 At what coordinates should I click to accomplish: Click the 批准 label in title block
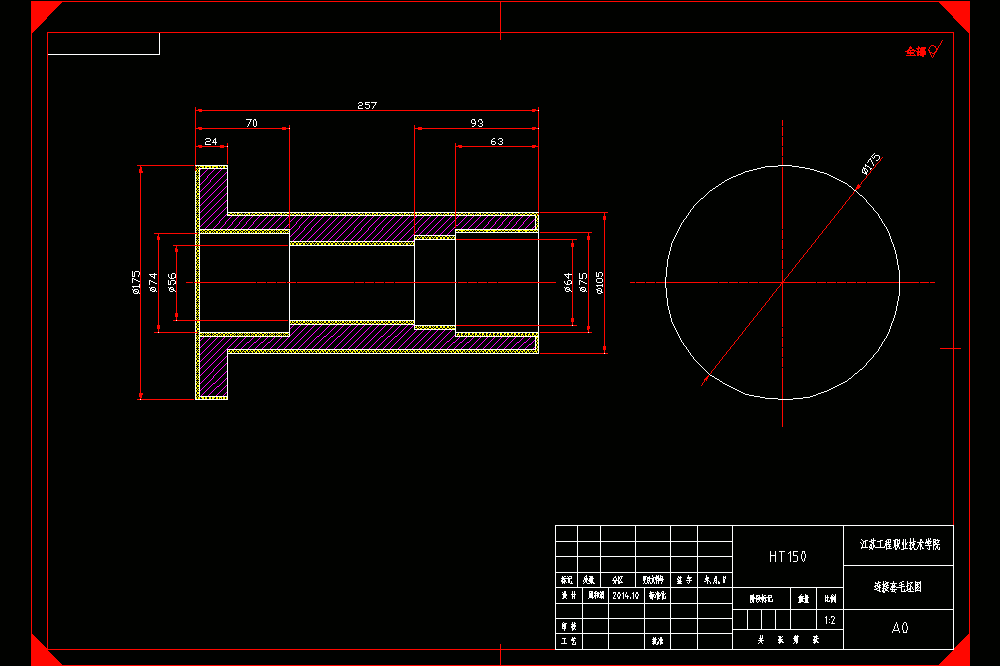(658, 641)
